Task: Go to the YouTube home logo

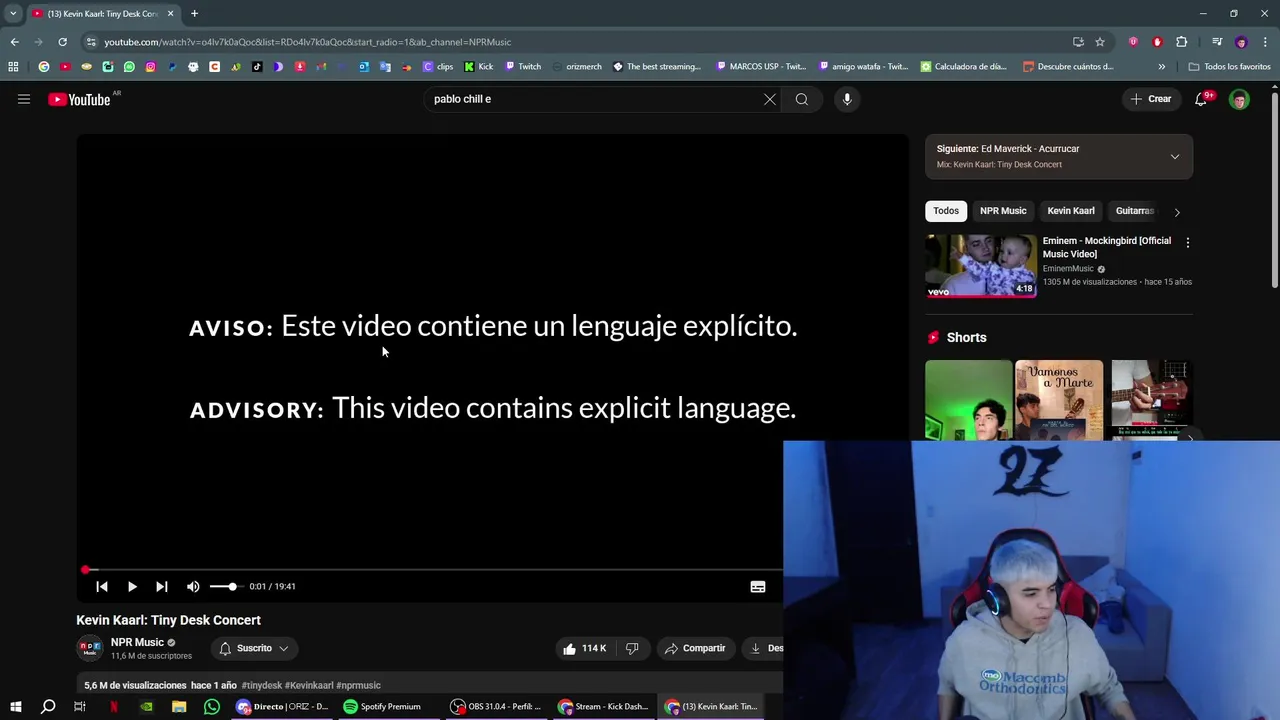Action: coord(79,99)
